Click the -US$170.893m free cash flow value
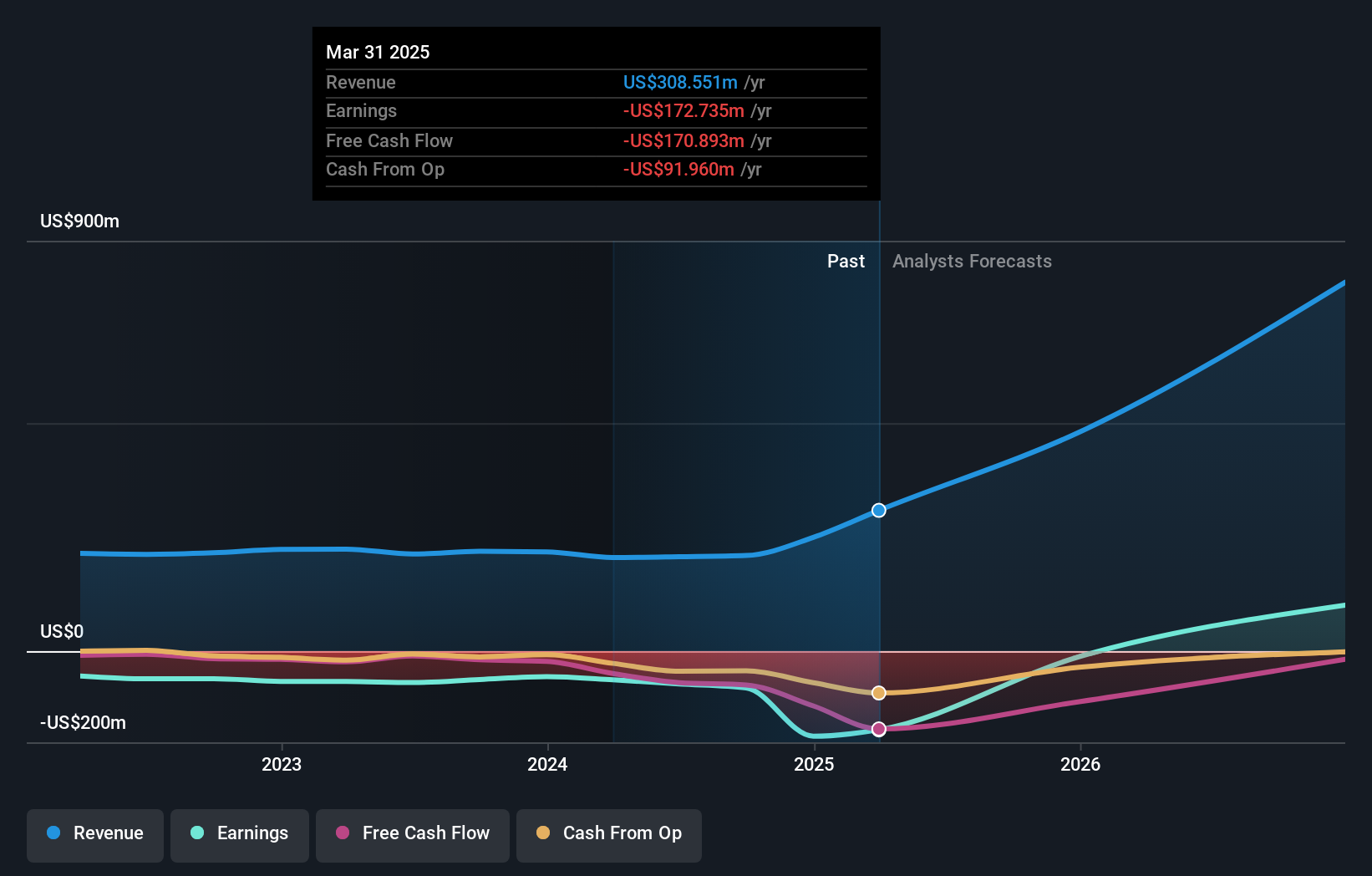 click(x=683, y=140)
